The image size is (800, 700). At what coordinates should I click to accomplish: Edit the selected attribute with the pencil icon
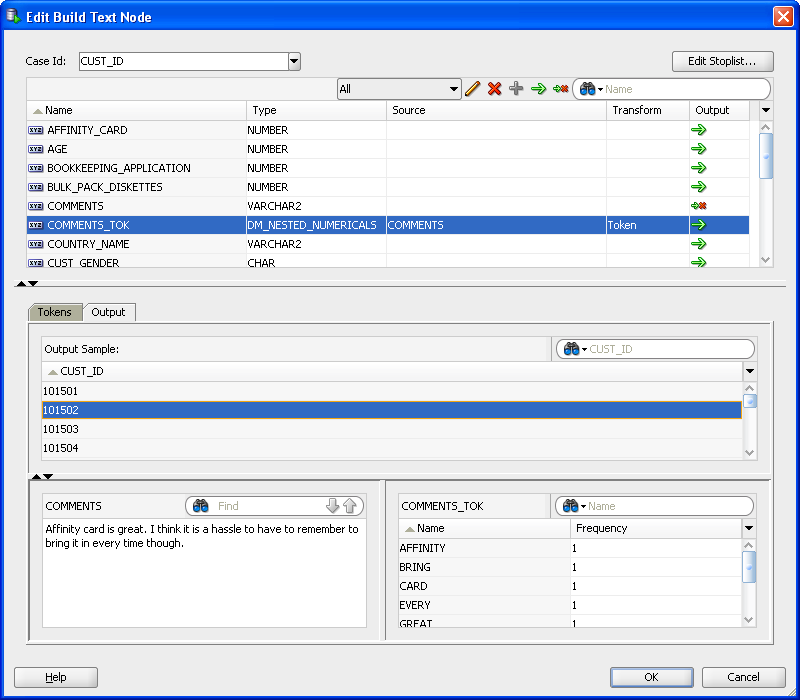472,89
